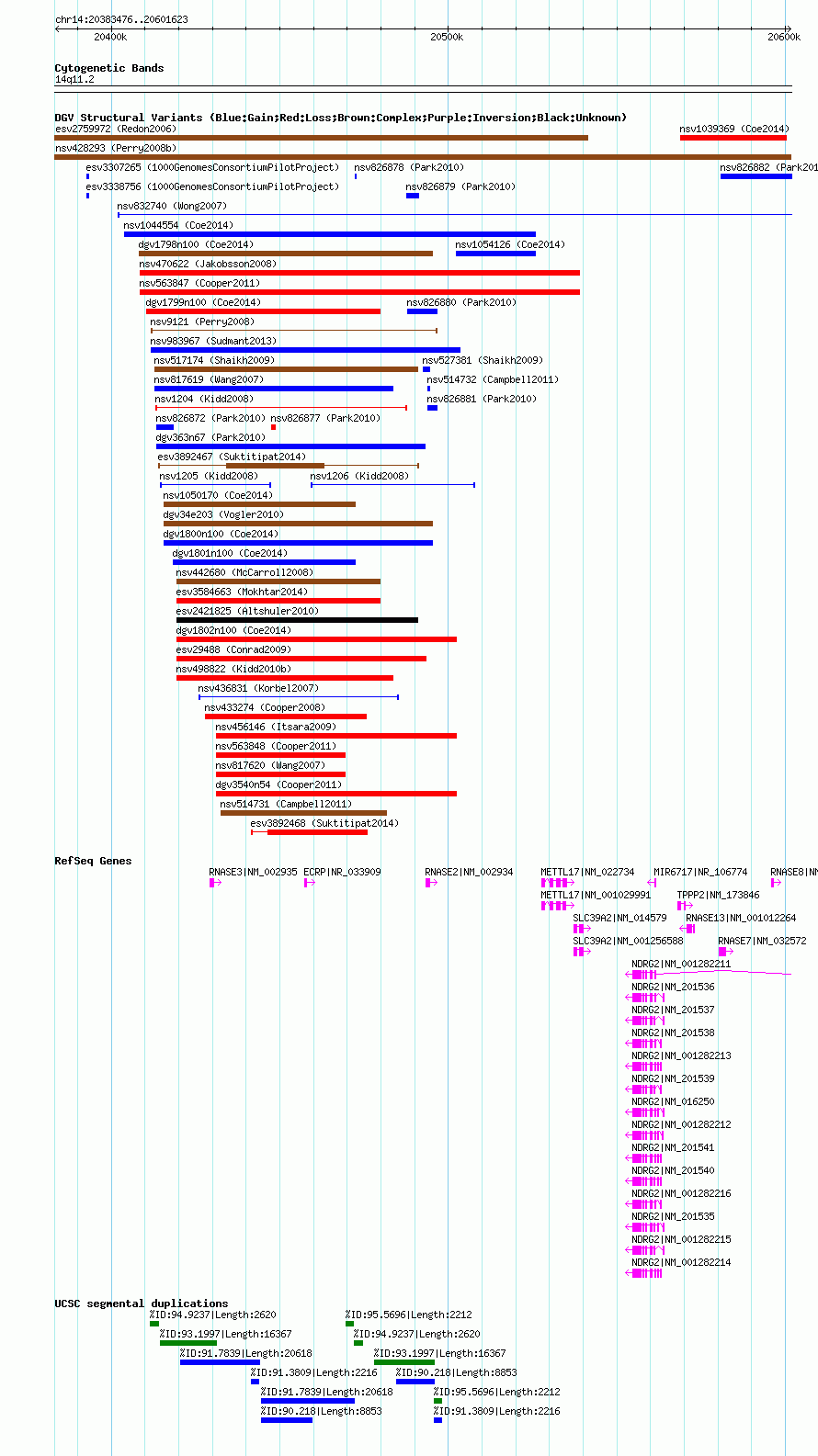Click SLC39A2|NM_014579 gene model
Screen dimensions: 818x1456
pos(582,929)
